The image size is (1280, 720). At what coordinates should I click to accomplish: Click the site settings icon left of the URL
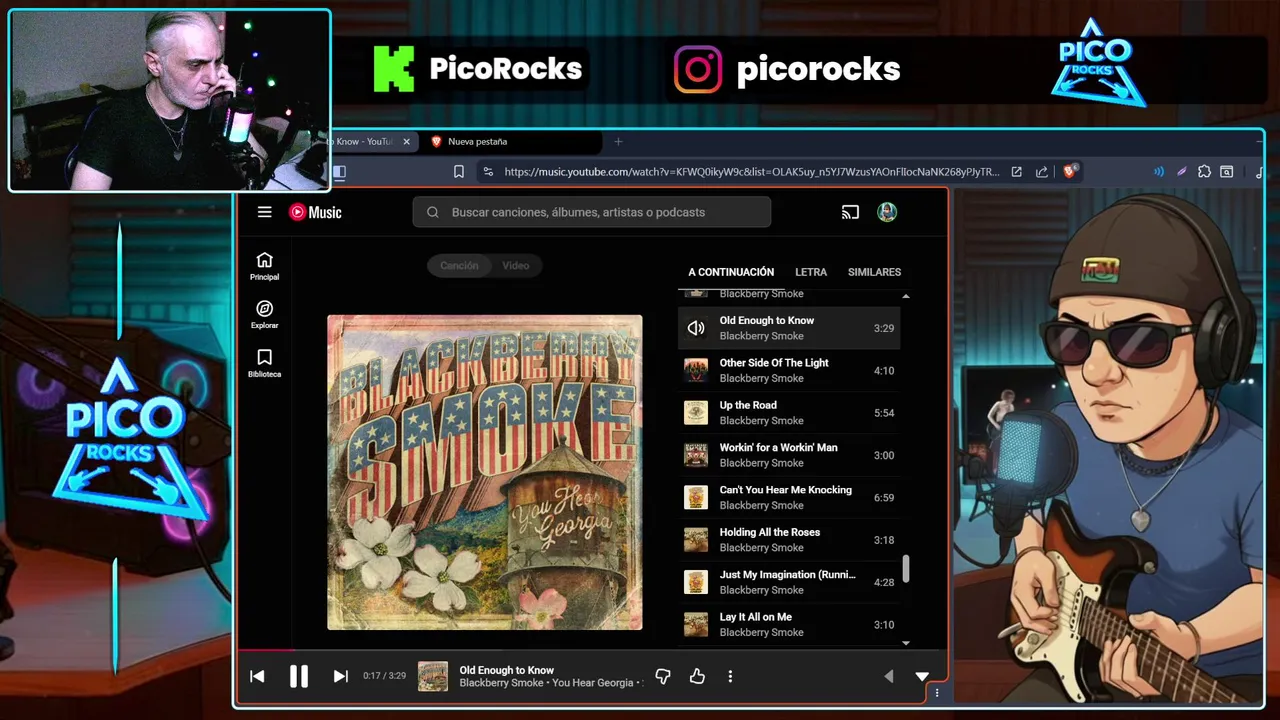487,172
